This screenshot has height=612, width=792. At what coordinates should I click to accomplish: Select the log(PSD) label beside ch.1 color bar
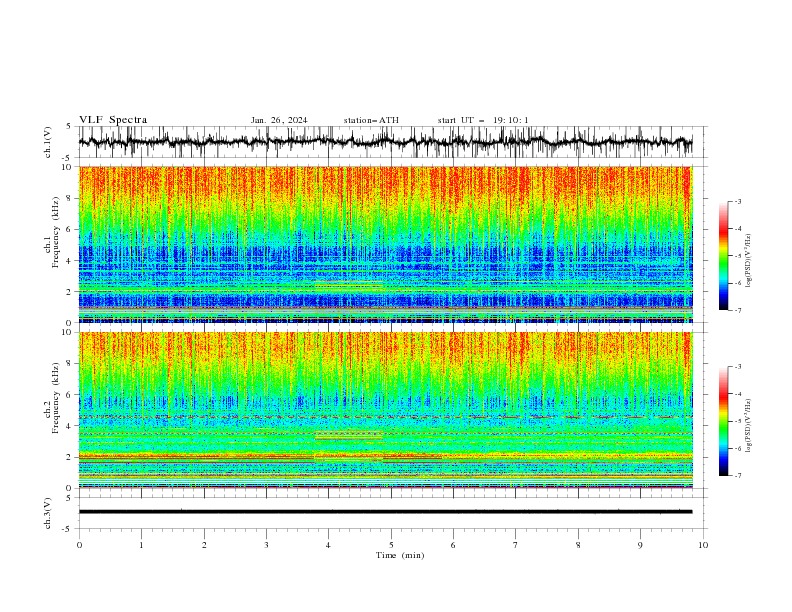point(749,261)
